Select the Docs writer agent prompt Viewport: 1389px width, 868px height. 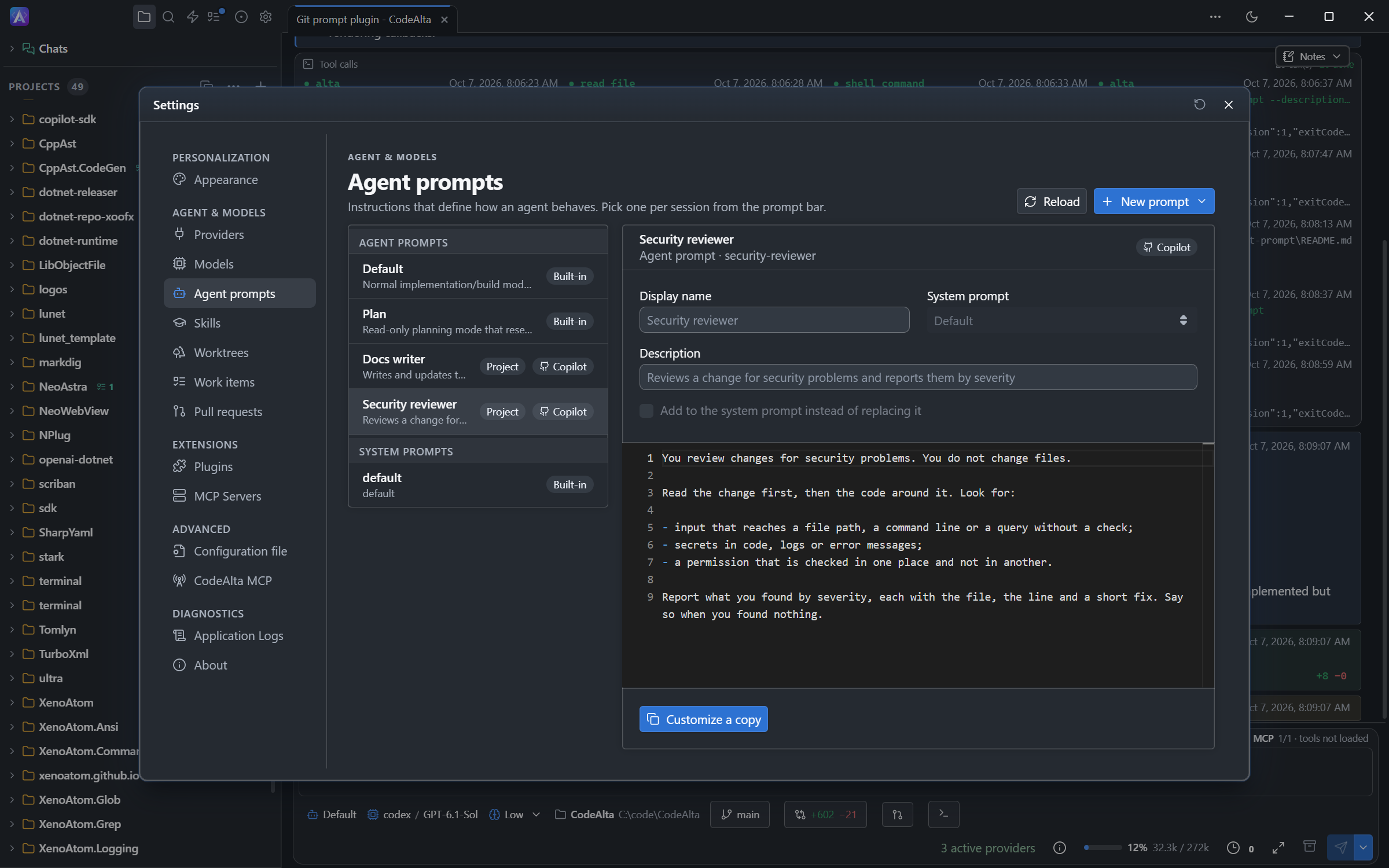477,366
